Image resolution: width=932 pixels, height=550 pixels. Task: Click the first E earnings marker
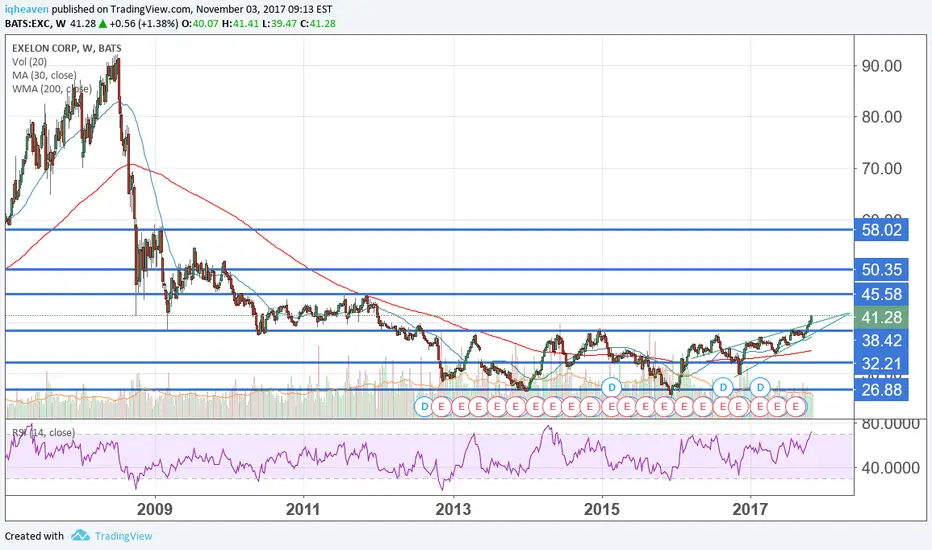(x=442, y=407)
